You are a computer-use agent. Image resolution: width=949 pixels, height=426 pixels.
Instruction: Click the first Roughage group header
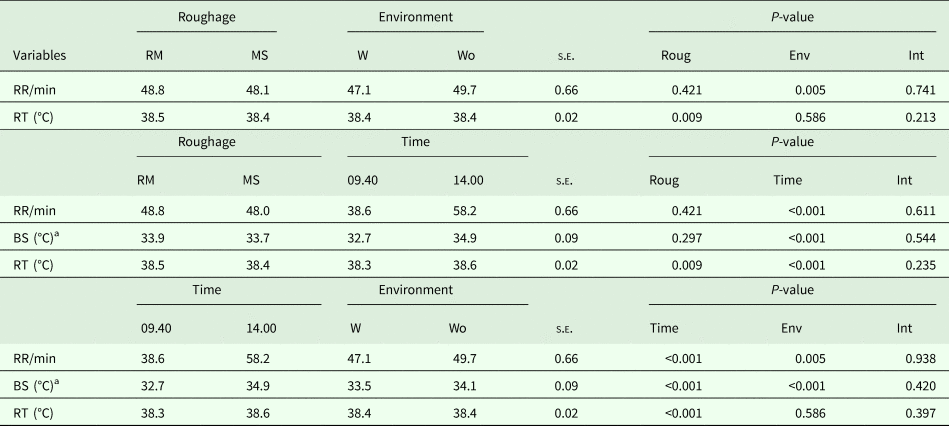pos(206,18)
